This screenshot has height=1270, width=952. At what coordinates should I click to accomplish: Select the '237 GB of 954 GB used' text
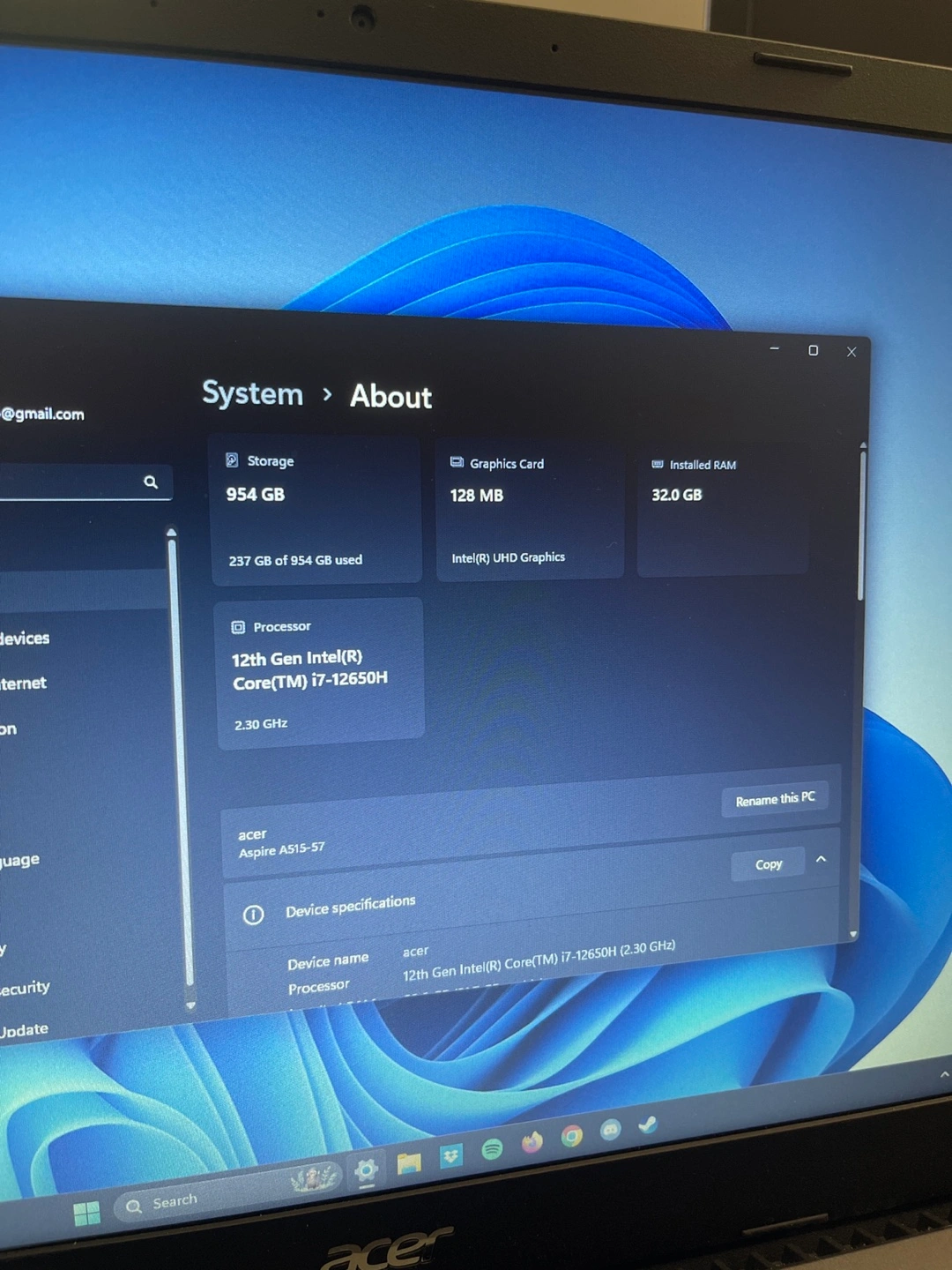click(x=295, y=560)
